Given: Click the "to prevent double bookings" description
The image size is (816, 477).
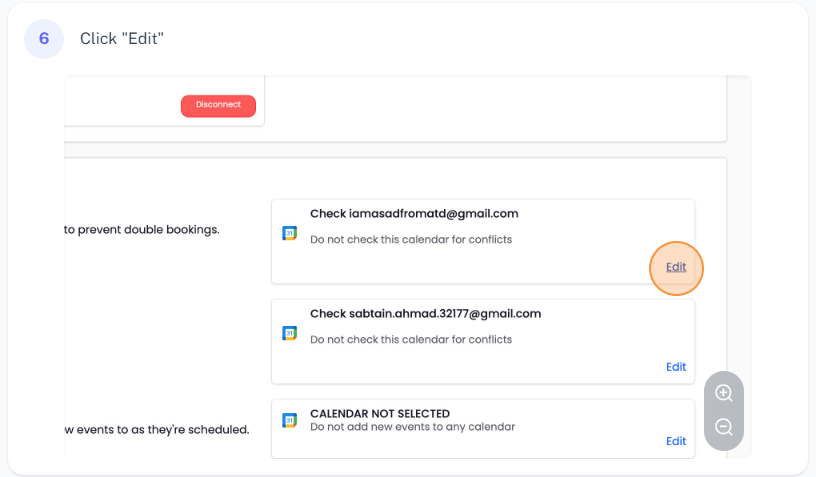Looking at the screenshot, I should pyautogui.click(x=141, y=229).
